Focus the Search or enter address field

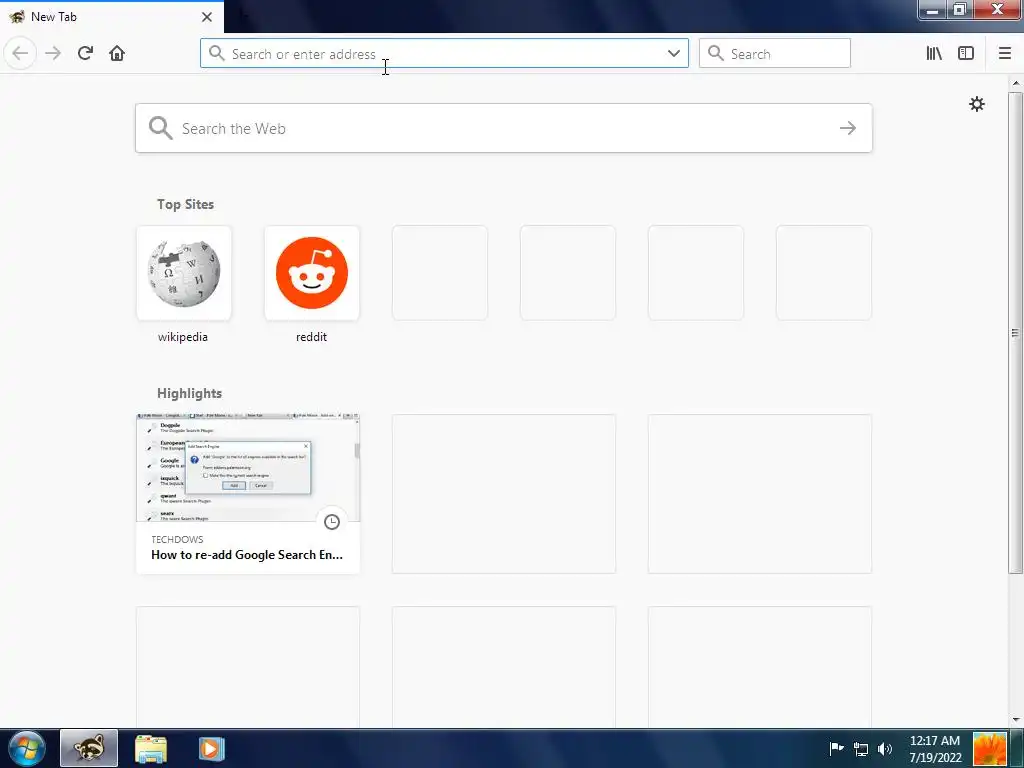coord(444,54)
